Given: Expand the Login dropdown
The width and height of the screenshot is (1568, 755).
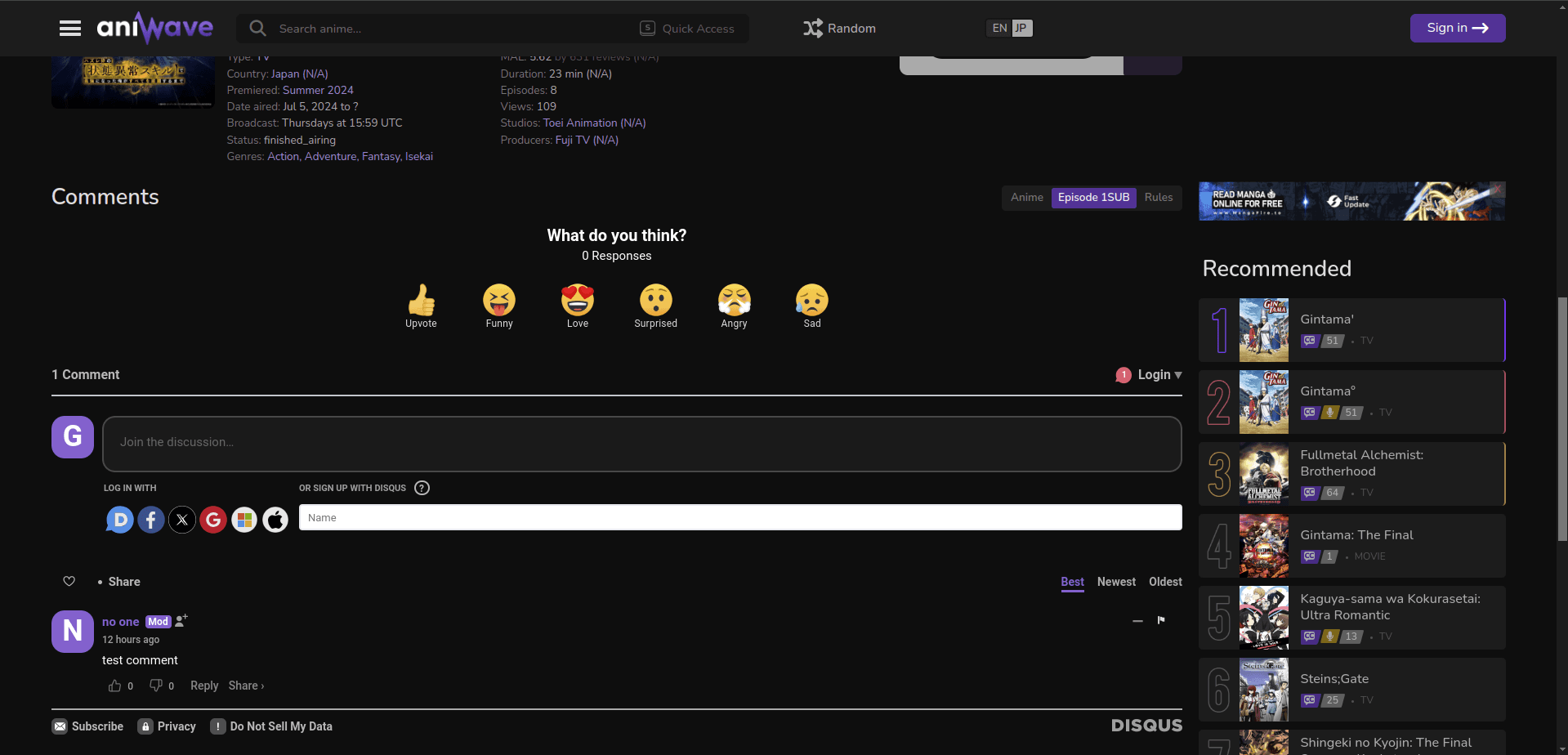Looking at the screenshot, I should coord(1149,374).
